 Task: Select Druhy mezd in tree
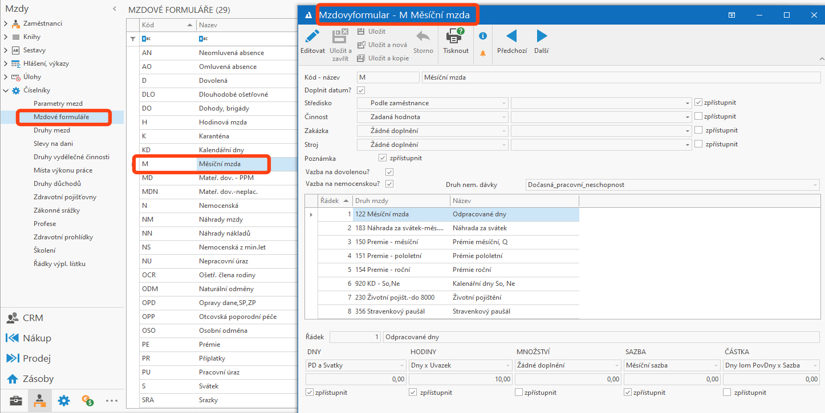point(52,130)
